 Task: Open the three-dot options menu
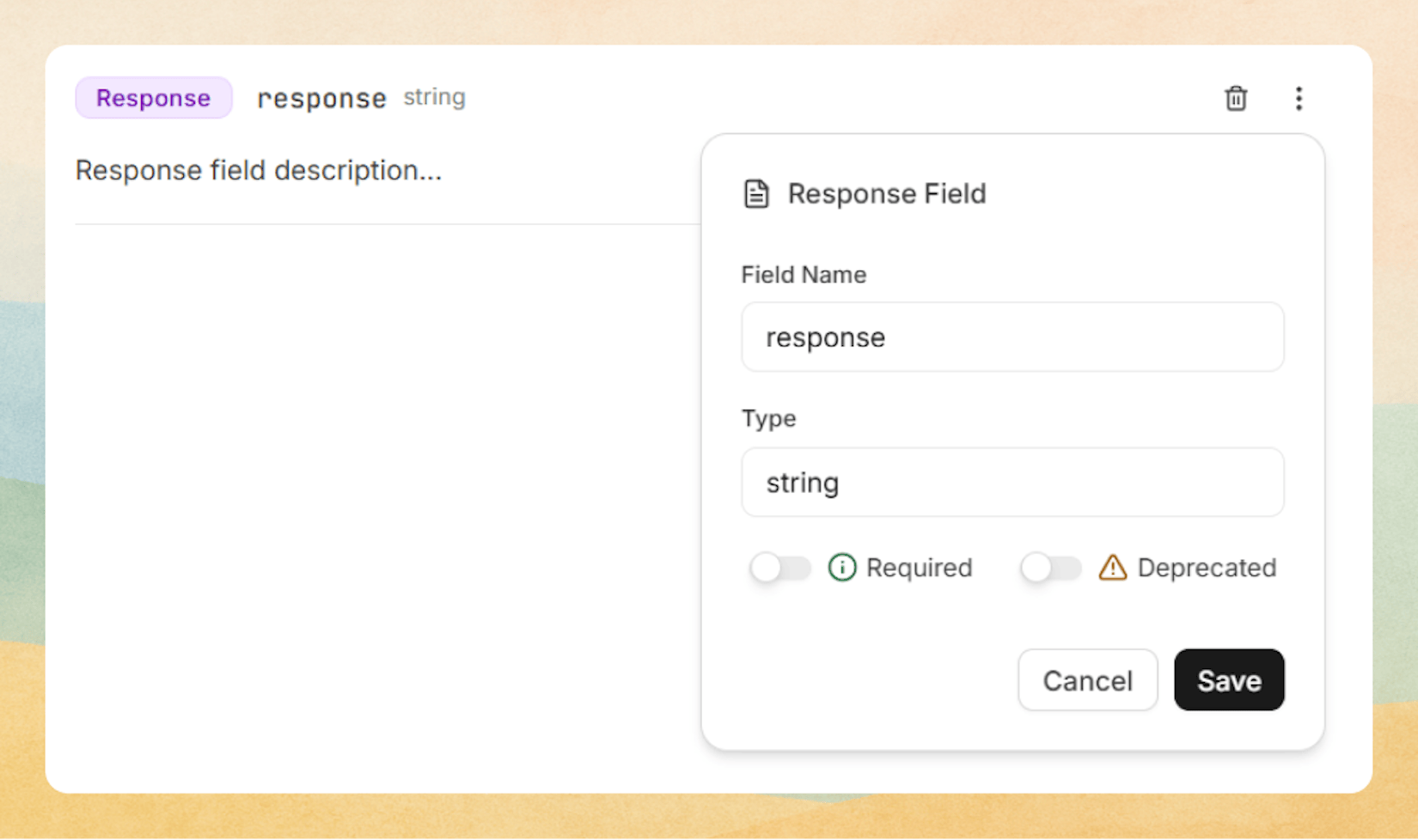[1299, 99]
